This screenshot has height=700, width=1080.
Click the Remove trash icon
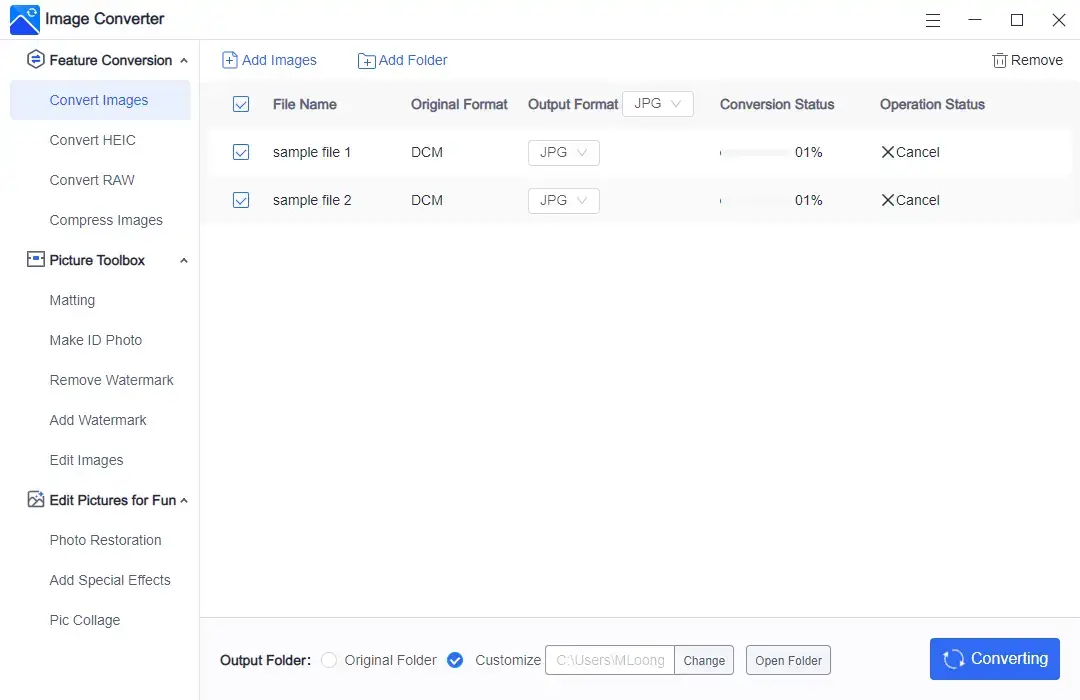pyautogui.click(x=999, y=61)
